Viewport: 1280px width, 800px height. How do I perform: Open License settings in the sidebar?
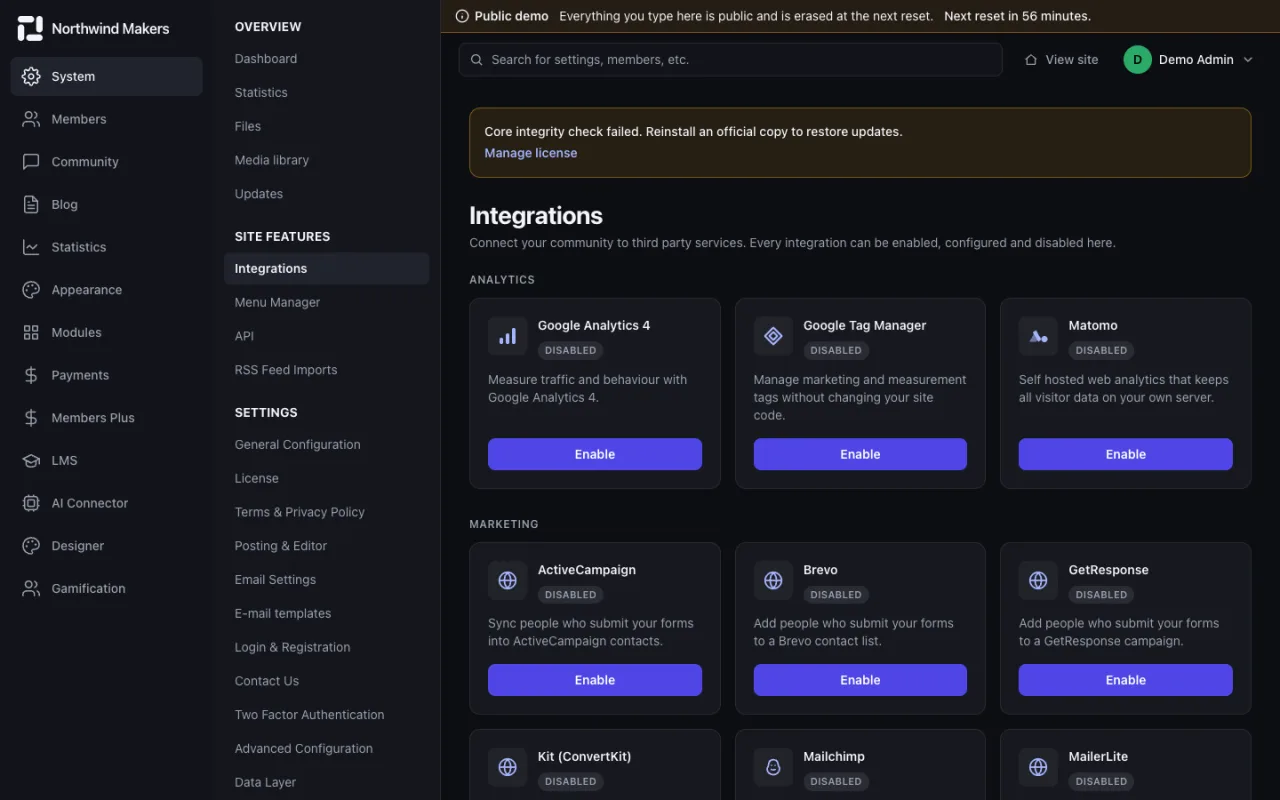pyautogui.click(x=257, y=478)
